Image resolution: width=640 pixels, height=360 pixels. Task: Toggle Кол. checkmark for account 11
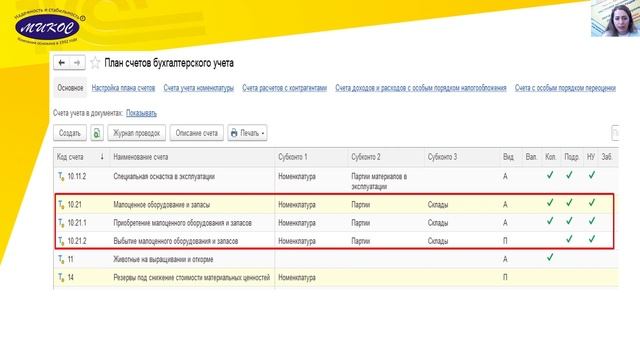550,258
